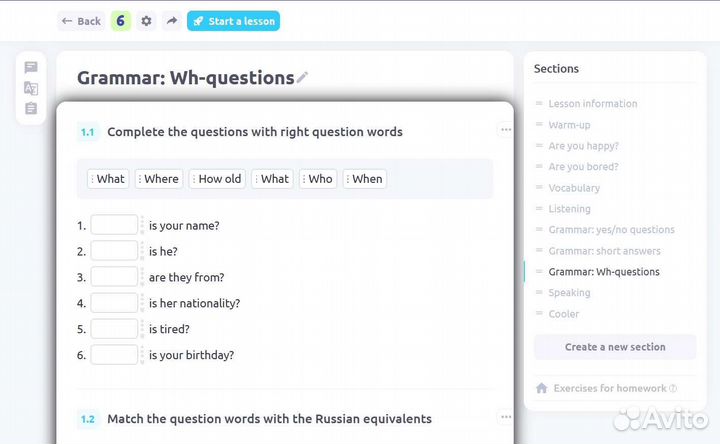Click the translate icon in sidebar
The image size is (720, 444).
click(31, 88)
